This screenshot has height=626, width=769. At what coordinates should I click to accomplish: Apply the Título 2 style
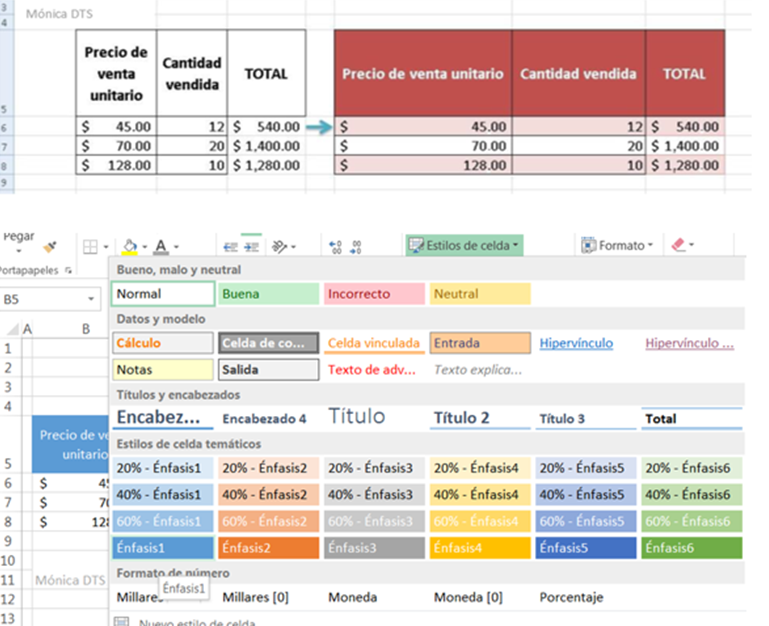480,418
